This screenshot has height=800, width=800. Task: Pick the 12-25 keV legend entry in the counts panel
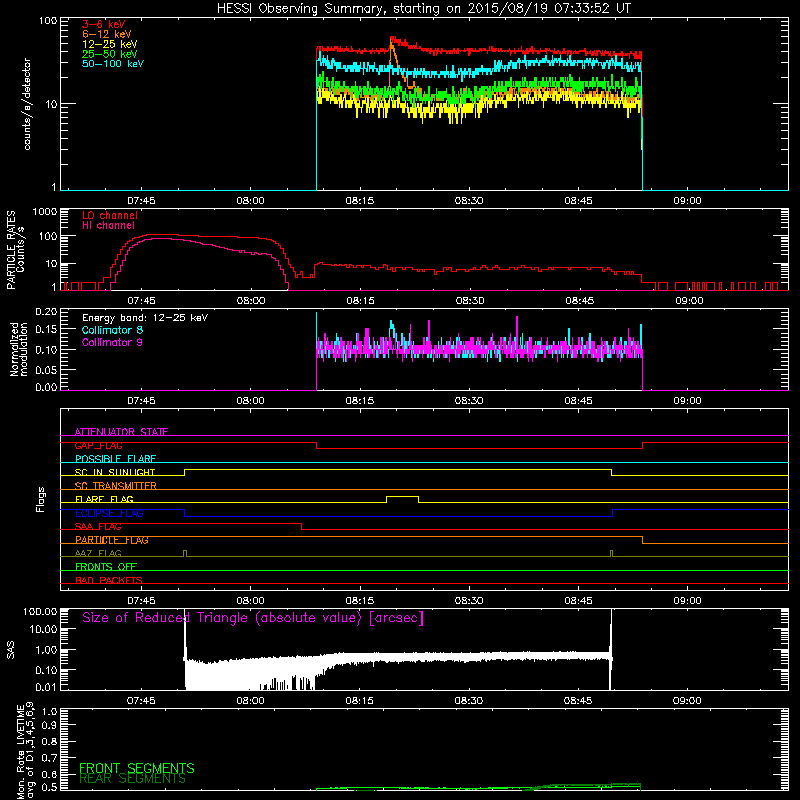109,44
